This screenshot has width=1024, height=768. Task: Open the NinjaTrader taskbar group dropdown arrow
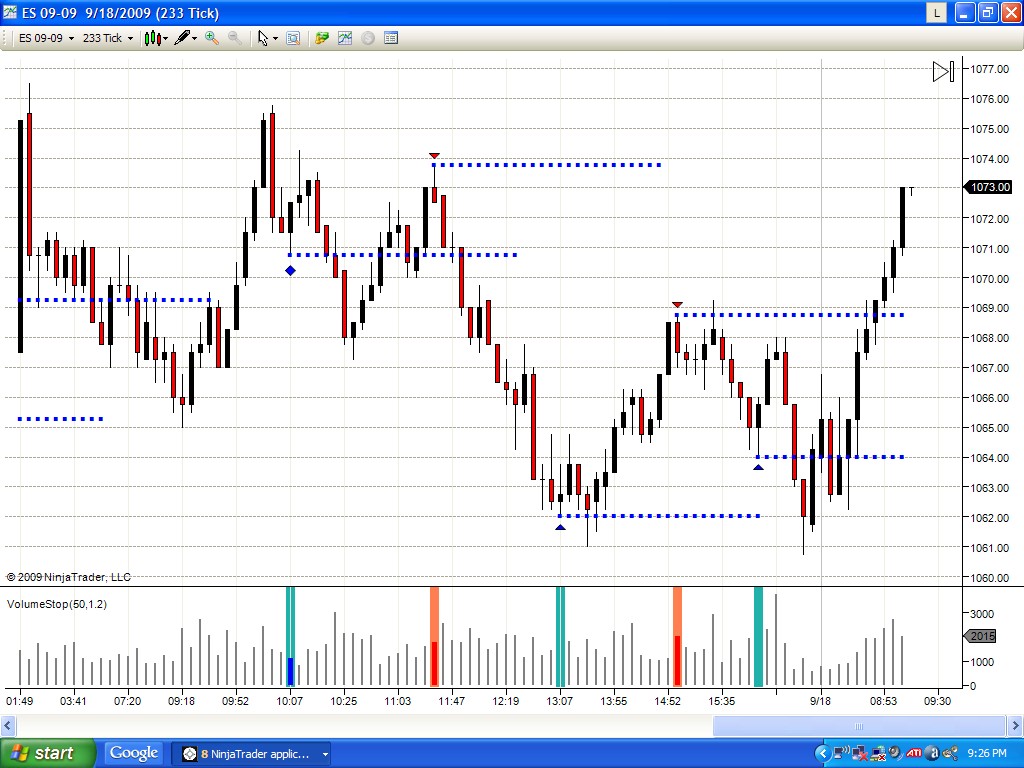(325, 754)
